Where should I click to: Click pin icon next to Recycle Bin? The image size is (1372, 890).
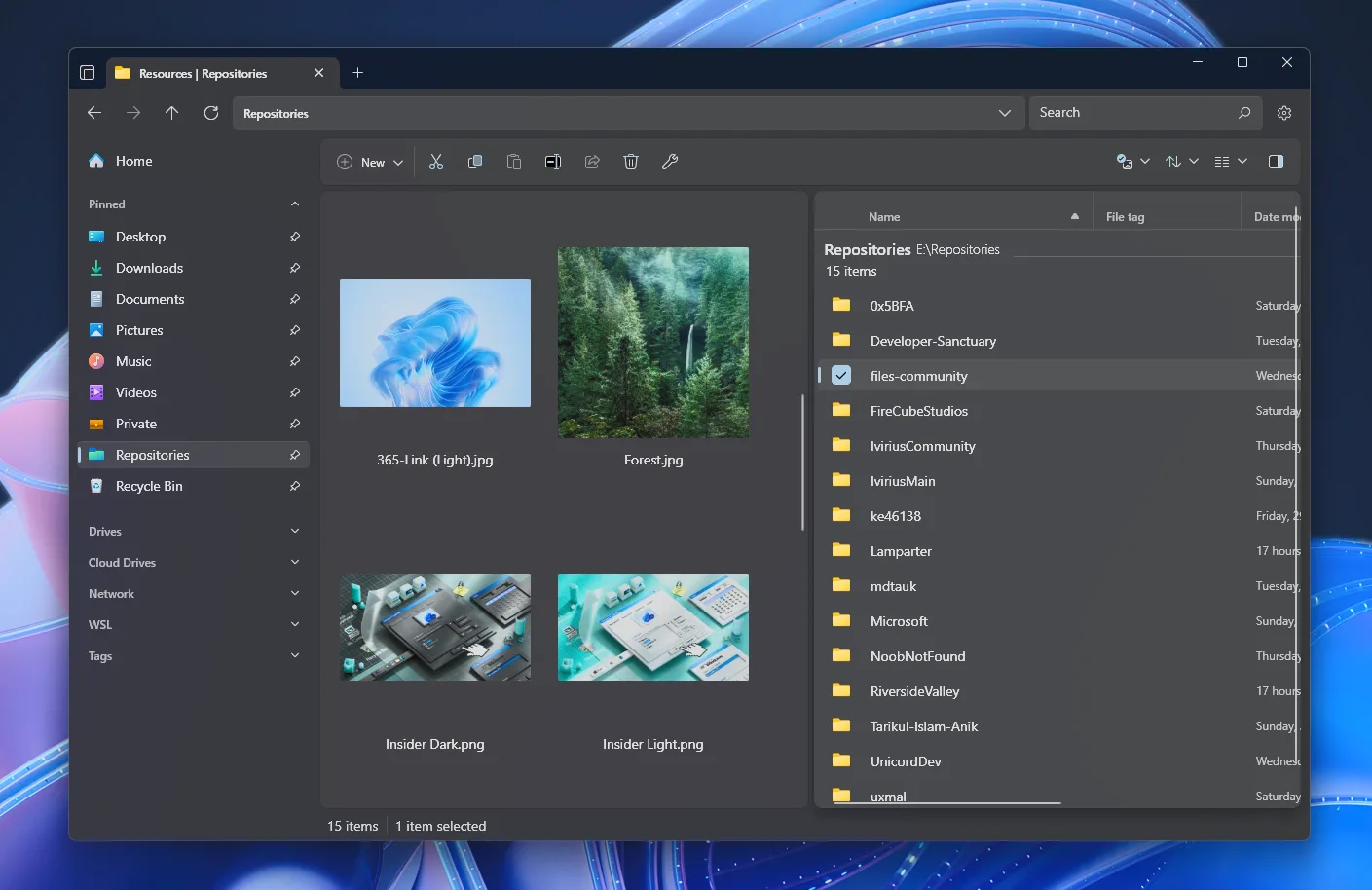295,486
